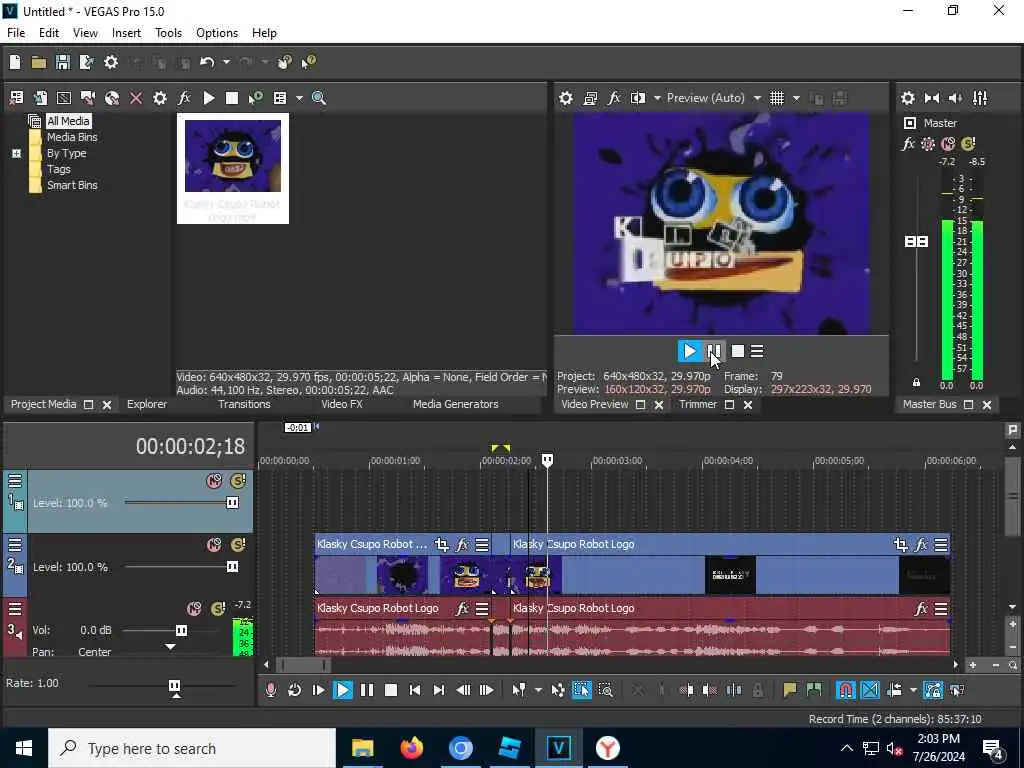Switch to the Media Generators tab
The width and height of the screenshot is (1024, 768).
coord(455,404)
